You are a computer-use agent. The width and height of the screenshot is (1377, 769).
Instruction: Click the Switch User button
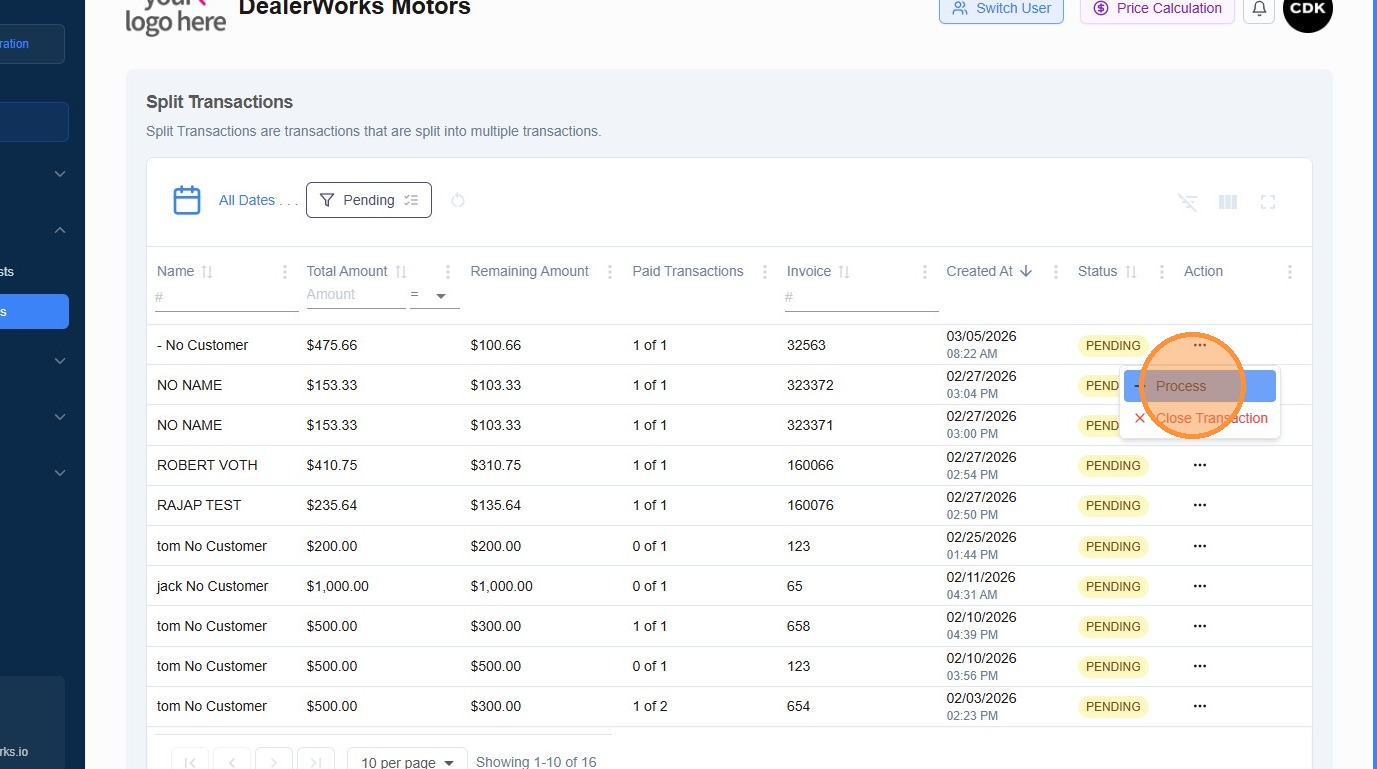[1001, 9]
